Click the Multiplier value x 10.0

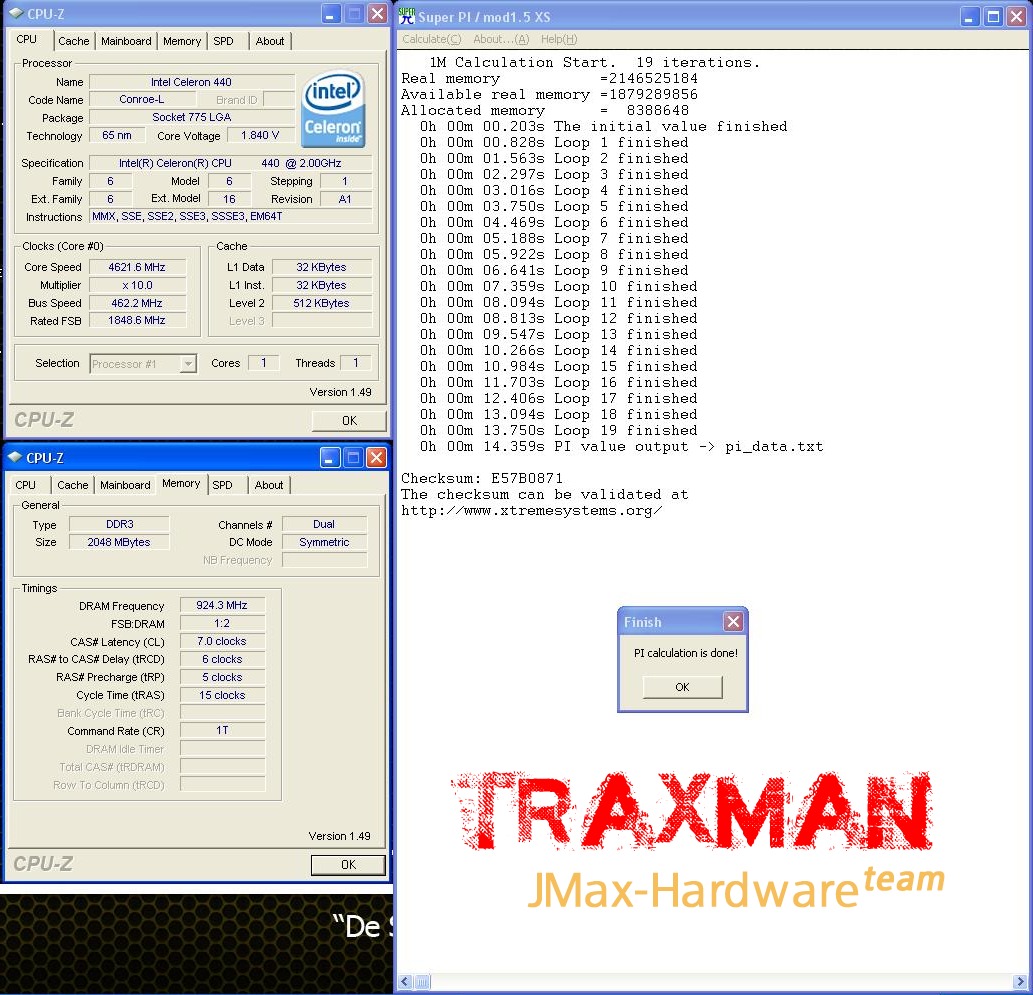pos(137,285)
